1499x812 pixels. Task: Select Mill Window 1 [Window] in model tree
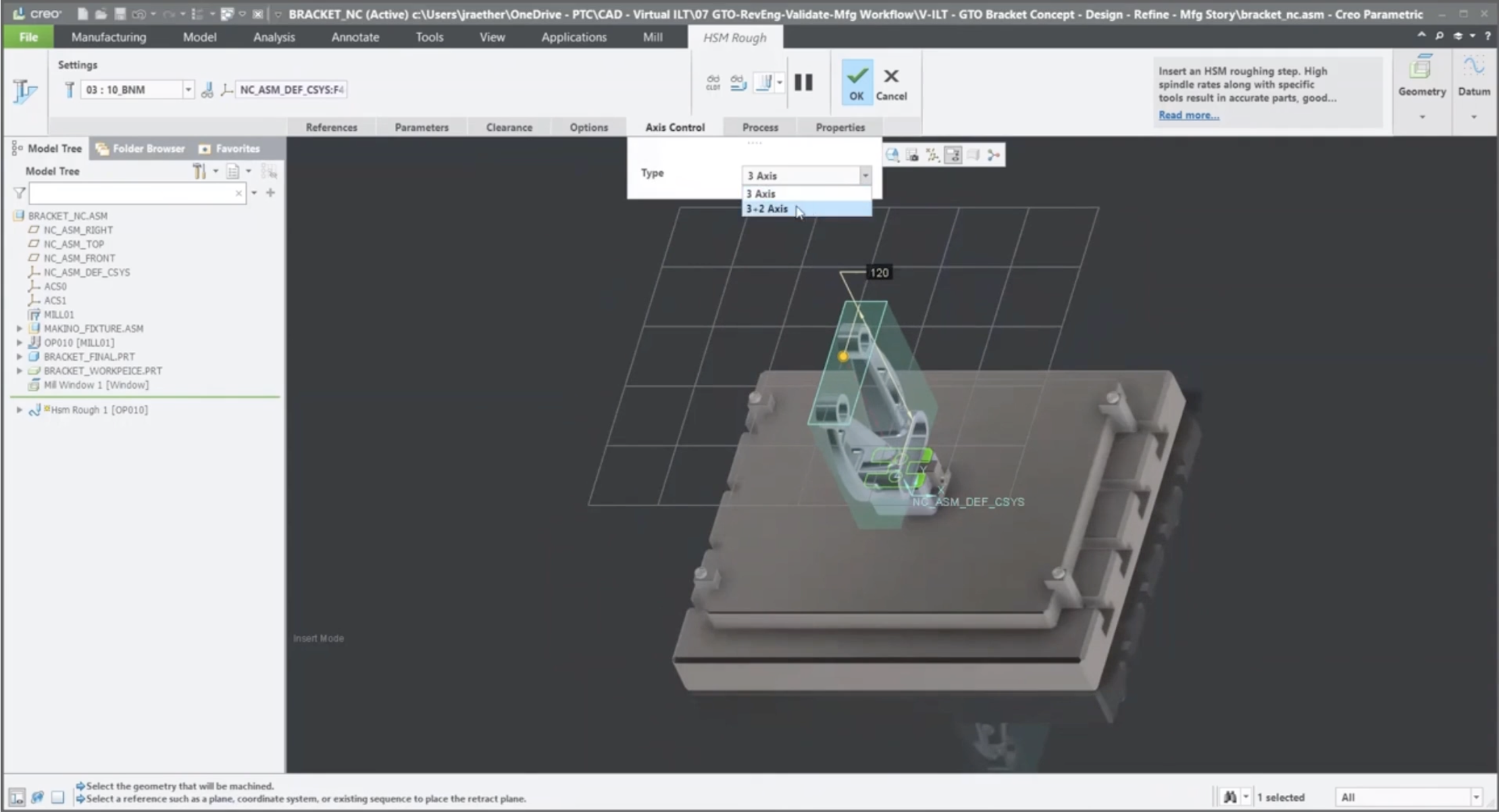[x=95, y=385]
